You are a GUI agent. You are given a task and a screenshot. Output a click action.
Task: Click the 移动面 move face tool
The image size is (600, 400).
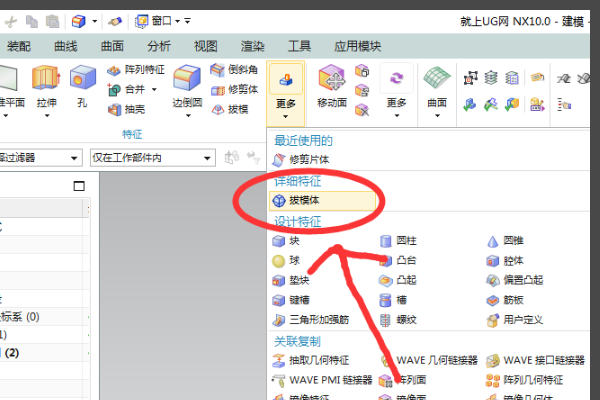[x=332, y=86]
